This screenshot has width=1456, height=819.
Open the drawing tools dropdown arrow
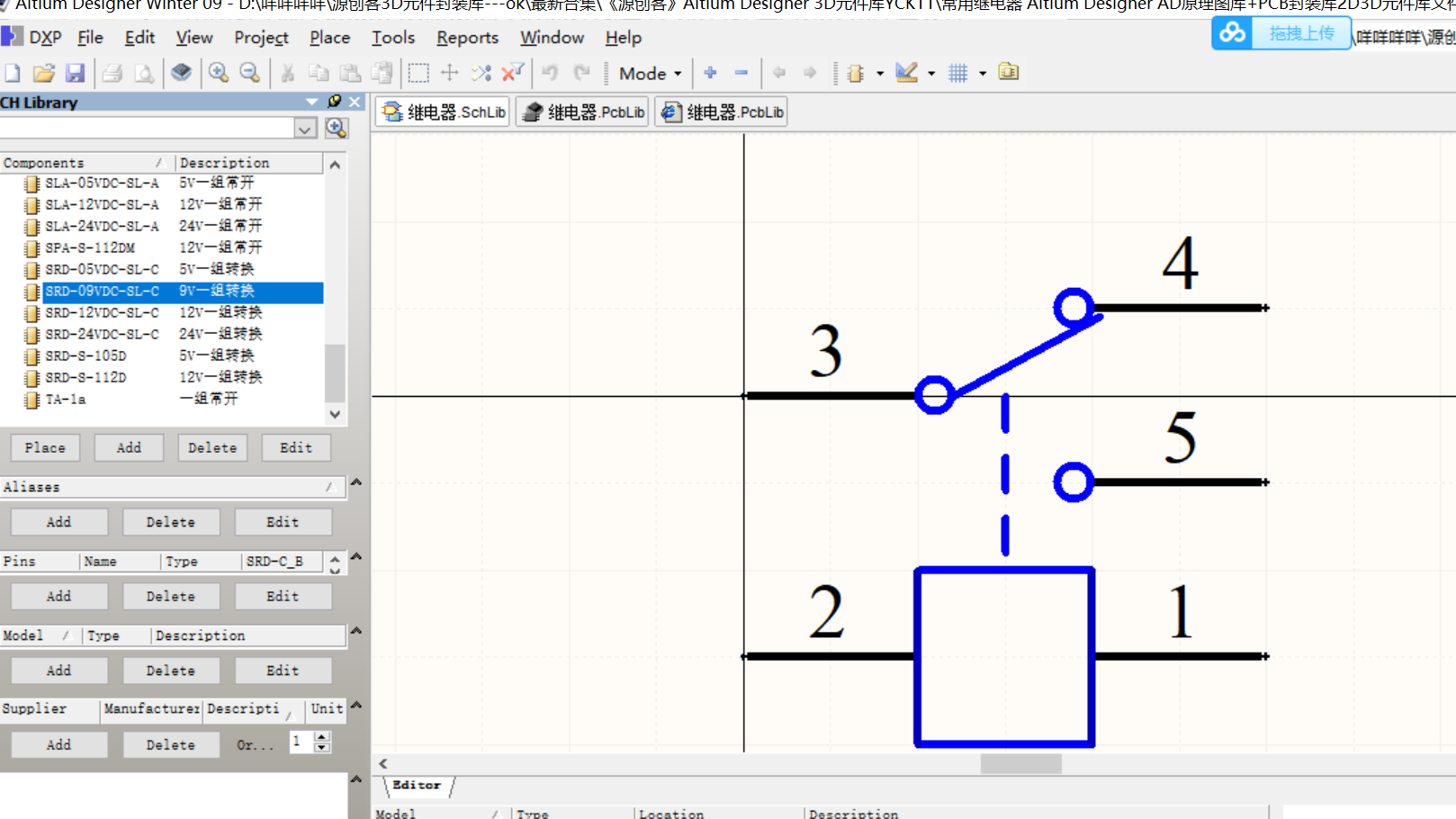[931, 74]
